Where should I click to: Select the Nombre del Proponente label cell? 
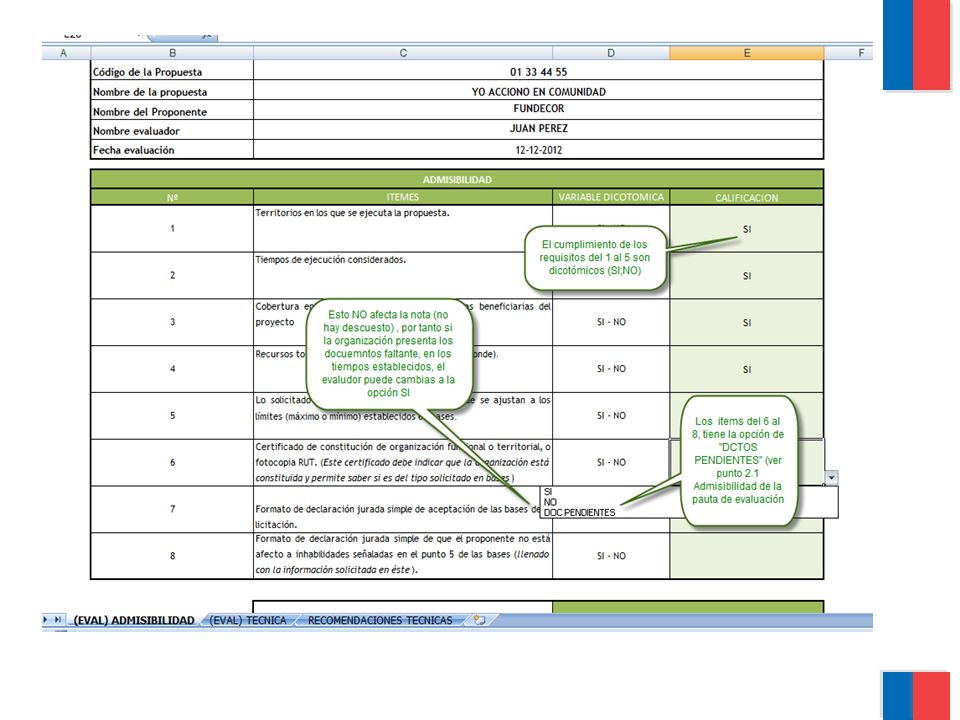(x=172, y=111)
